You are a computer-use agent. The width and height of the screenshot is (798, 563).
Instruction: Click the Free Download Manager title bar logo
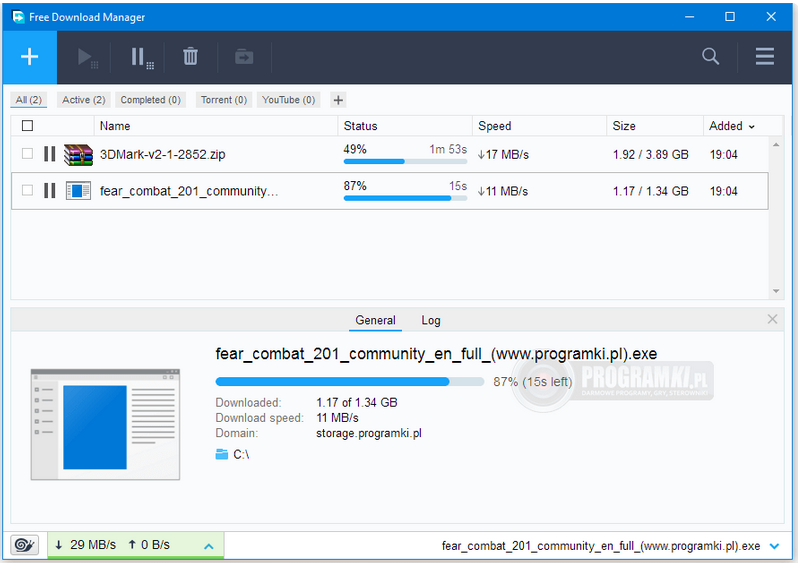[18, 17]
